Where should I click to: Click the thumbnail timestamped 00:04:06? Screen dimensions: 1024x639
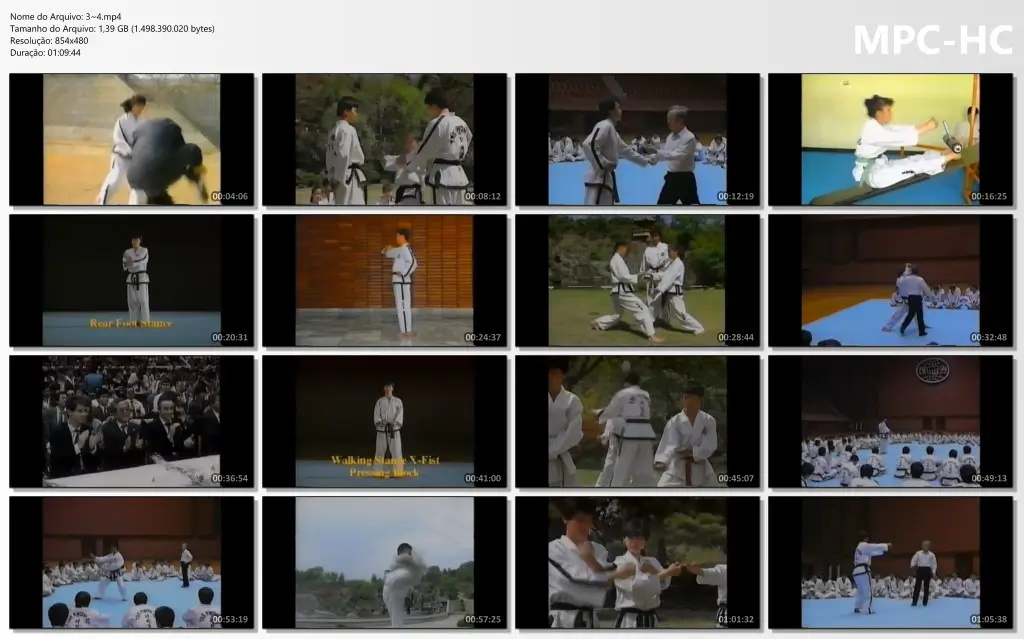pyautogui.click(x=131, y=139)
